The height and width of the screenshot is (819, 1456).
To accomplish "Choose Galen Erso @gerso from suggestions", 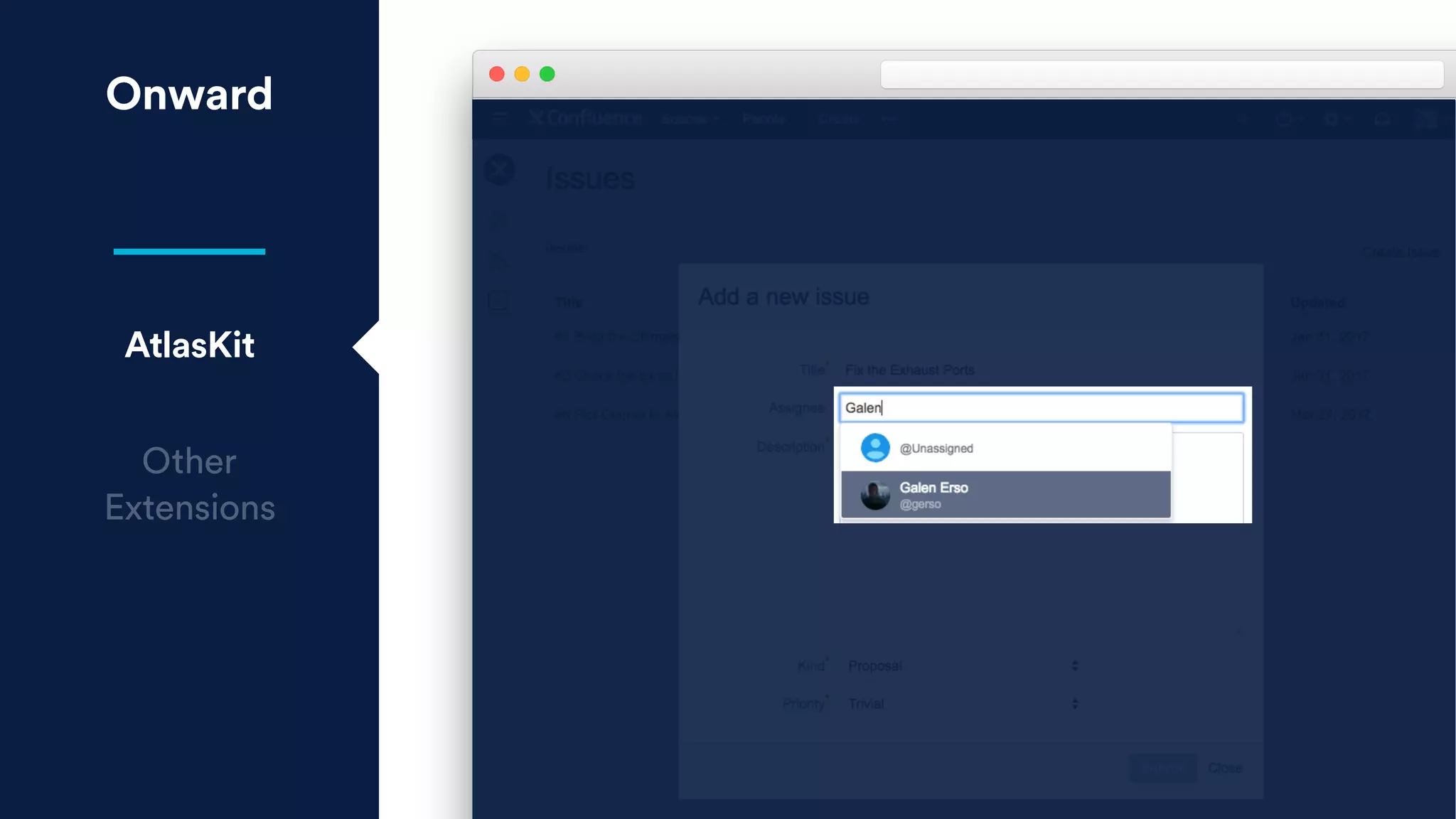I will (x=1005, y=494).
